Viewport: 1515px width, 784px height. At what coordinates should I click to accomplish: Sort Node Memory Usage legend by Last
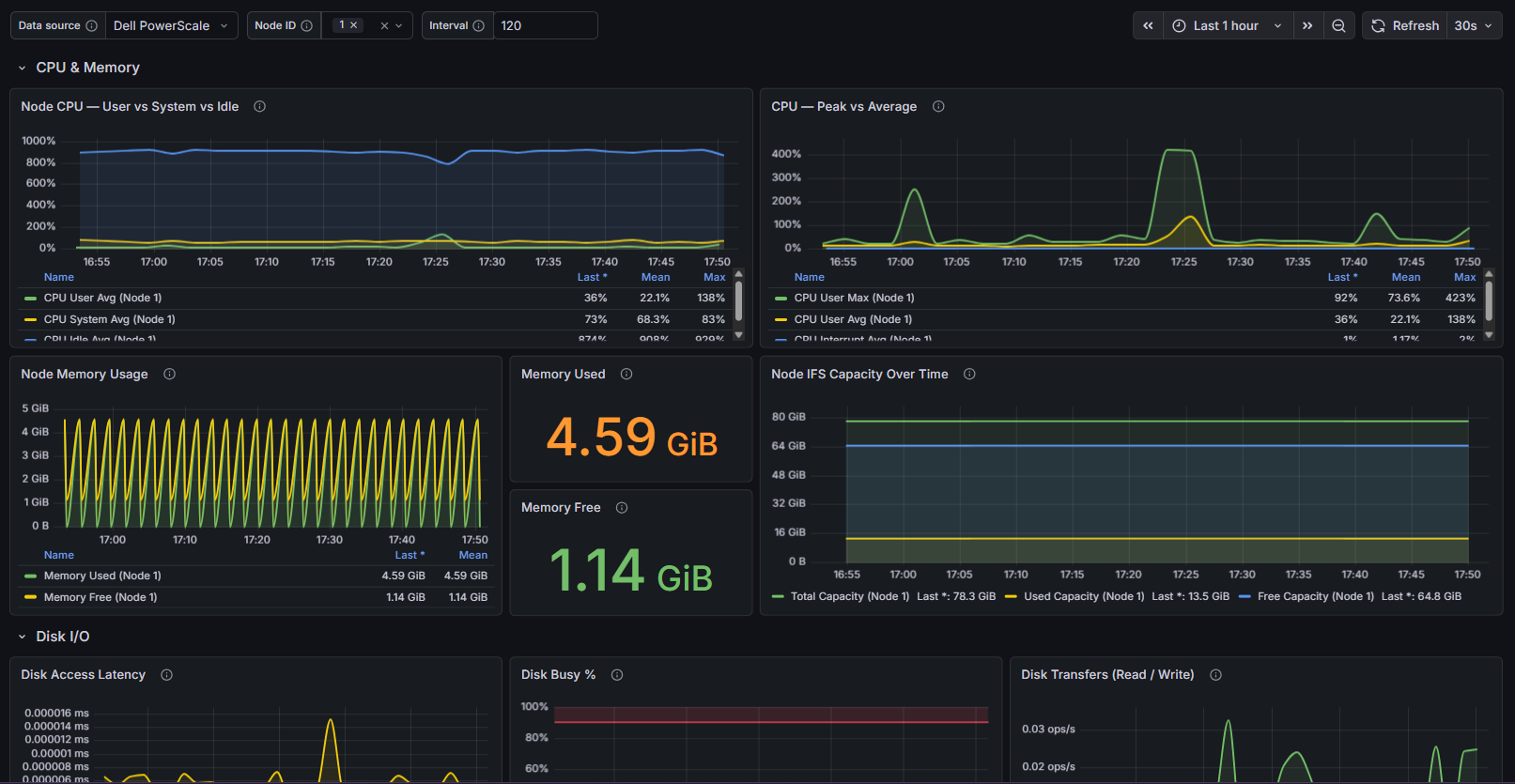point(410,555)
